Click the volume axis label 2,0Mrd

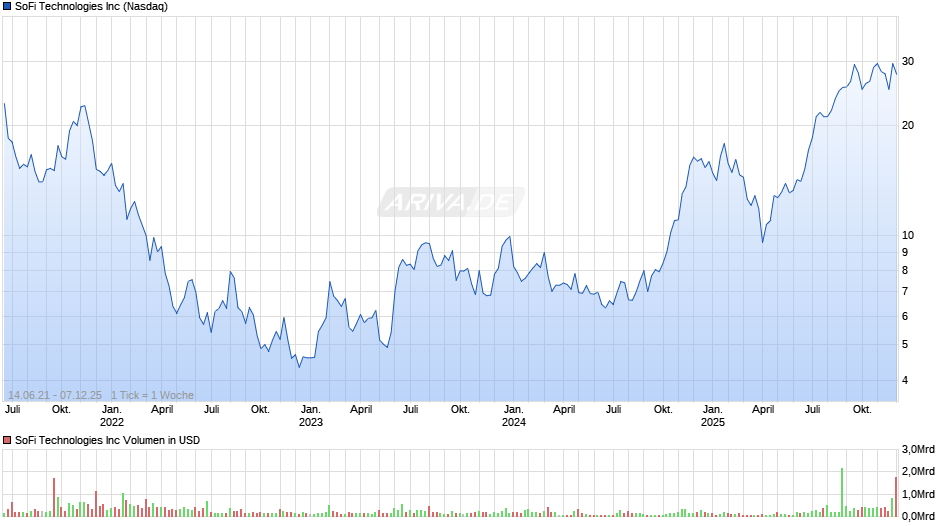tap(918, 471)
